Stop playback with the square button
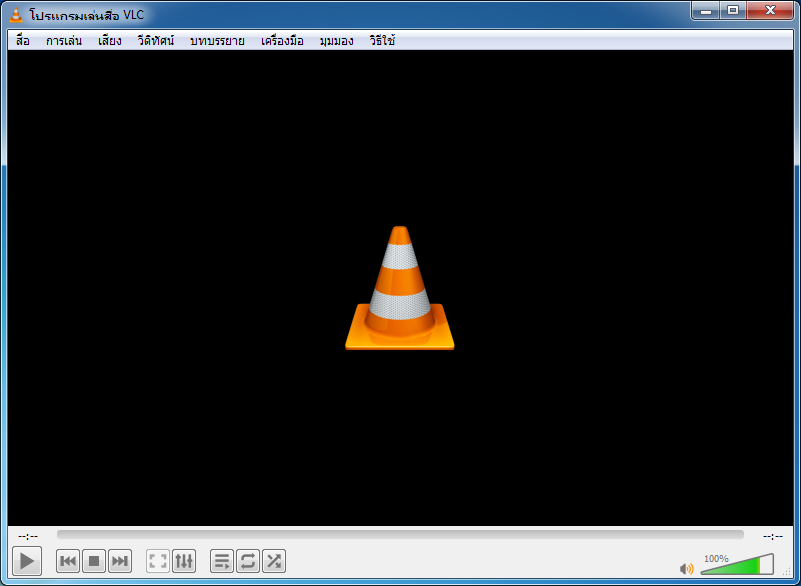The width and height of the screenshot is (801, 586). click(x=94, y=561)
